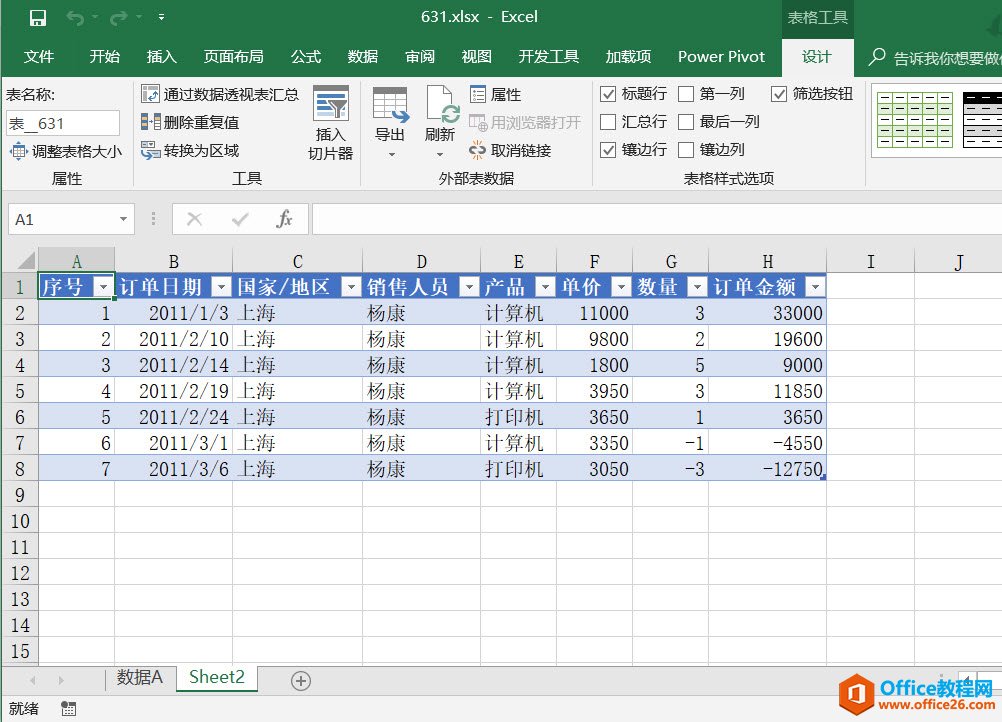
Task: Add a new sheet with plus icon
Action: pyautogui.click(x=300, y=680)
